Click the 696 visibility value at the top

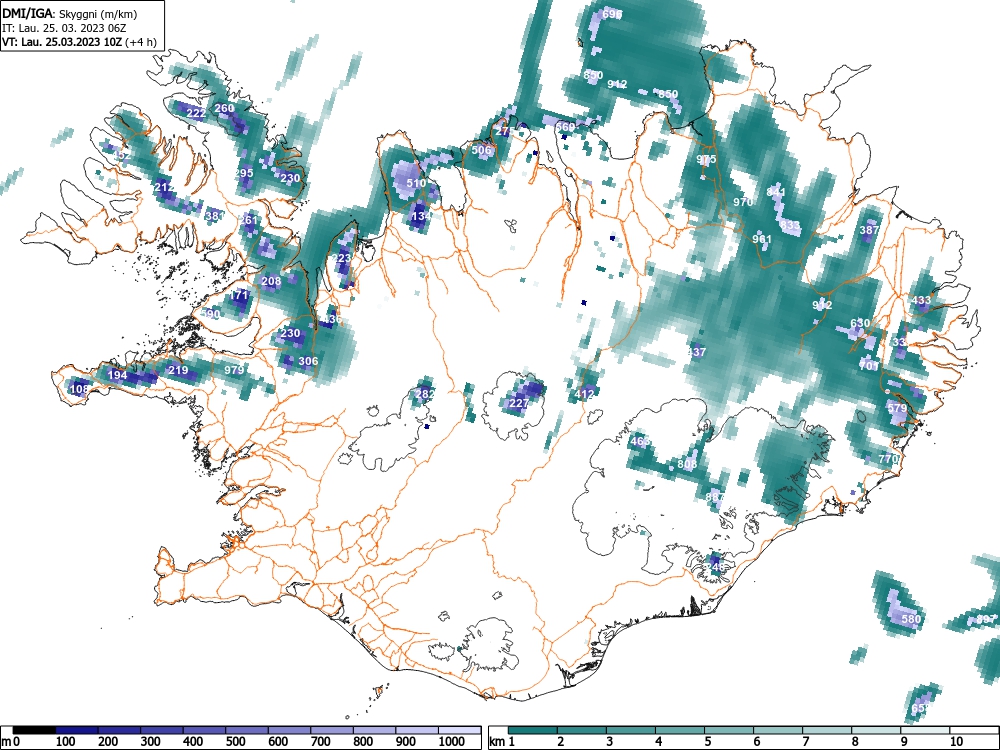[x=612, y=14]
